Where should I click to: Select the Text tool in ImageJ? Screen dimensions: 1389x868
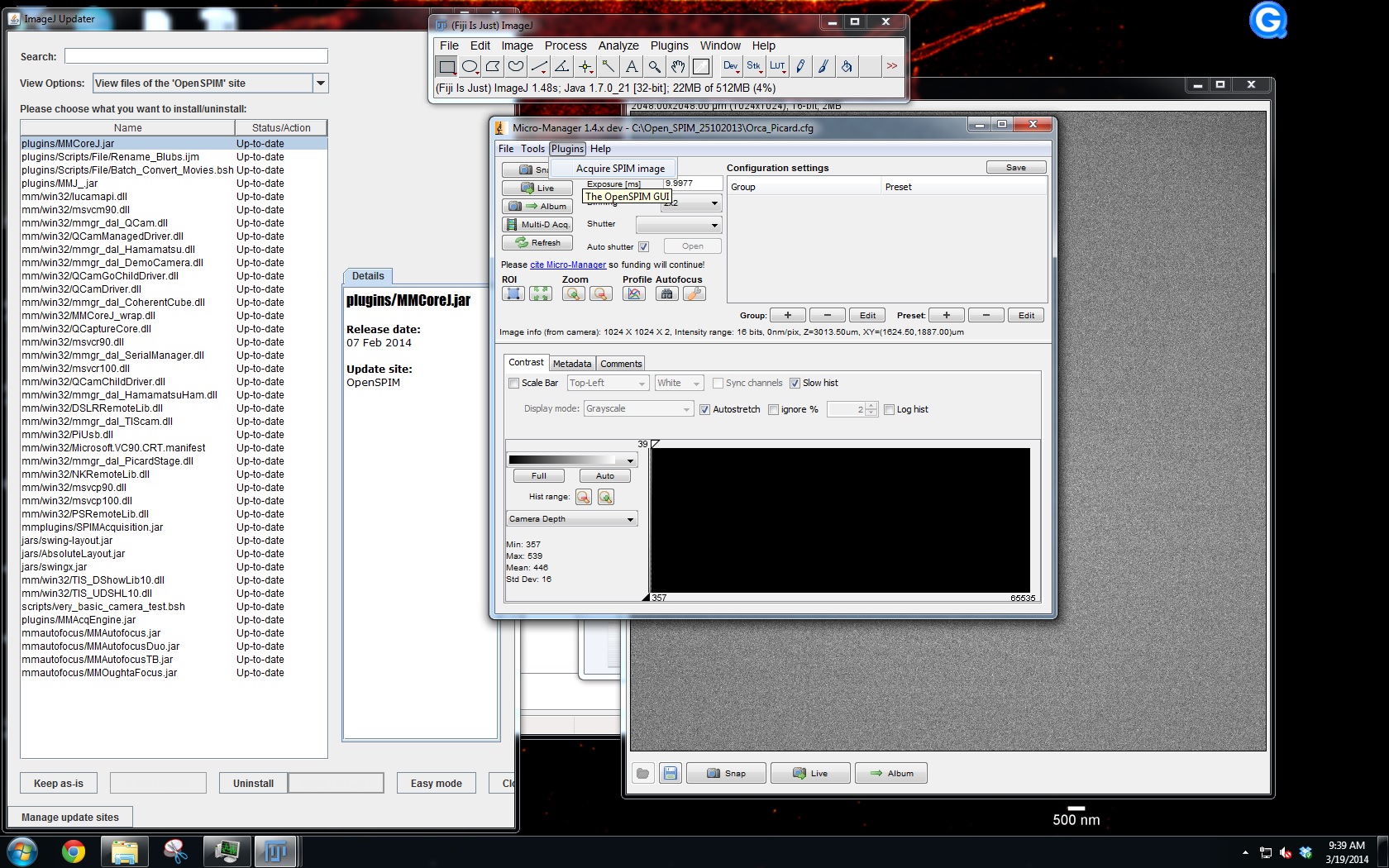click(632, 66)
